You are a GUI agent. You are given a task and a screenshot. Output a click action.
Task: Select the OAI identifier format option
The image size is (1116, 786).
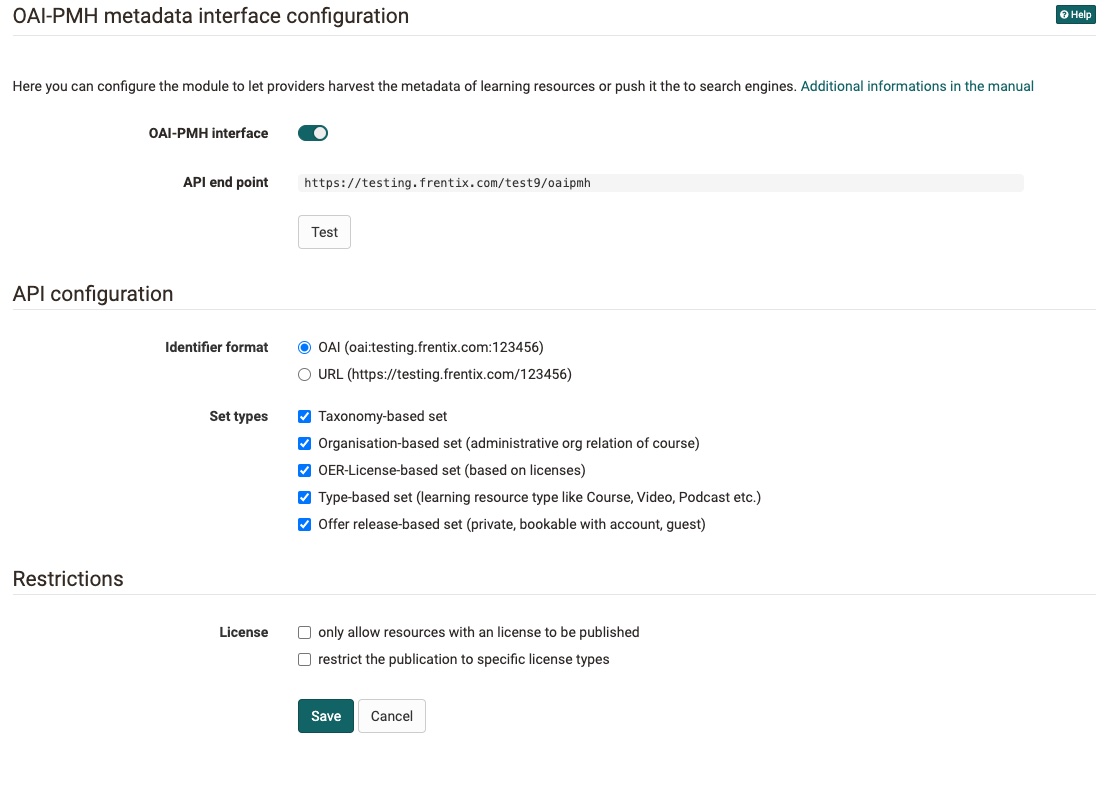pos(304,347)
